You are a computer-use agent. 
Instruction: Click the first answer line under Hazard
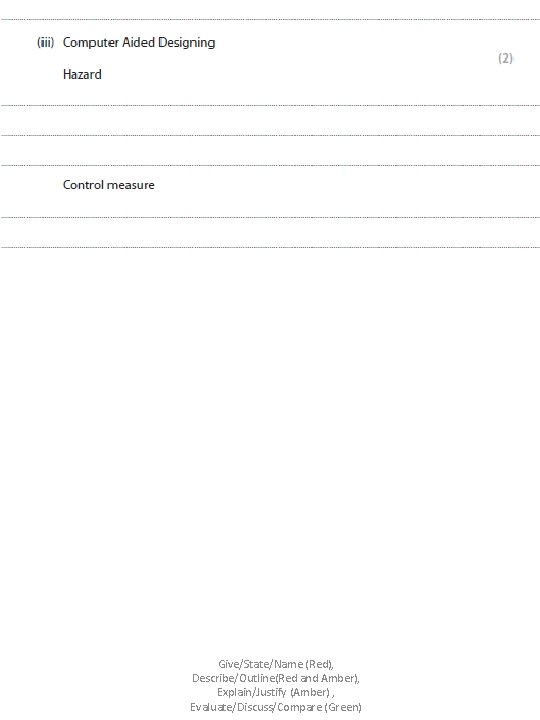click(x=270, y=106)
